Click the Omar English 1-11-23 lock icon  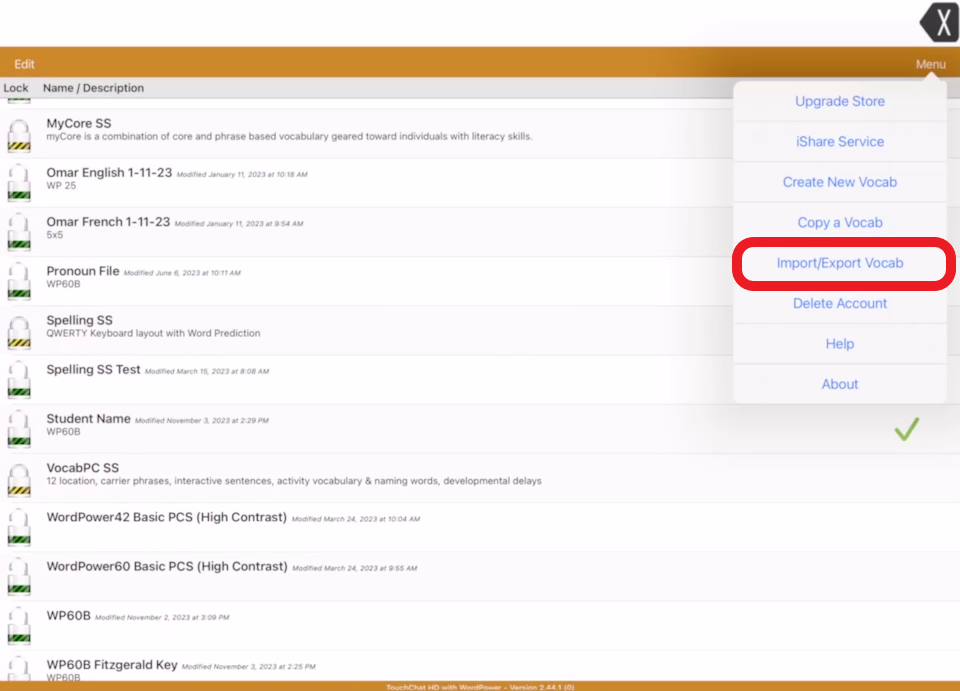pos(19,182)
